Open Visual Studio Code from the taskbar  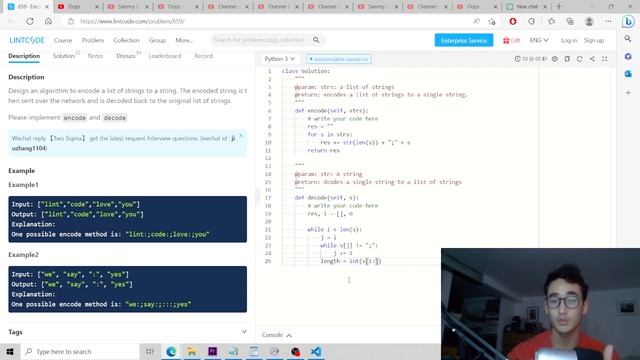coord(316,351)
